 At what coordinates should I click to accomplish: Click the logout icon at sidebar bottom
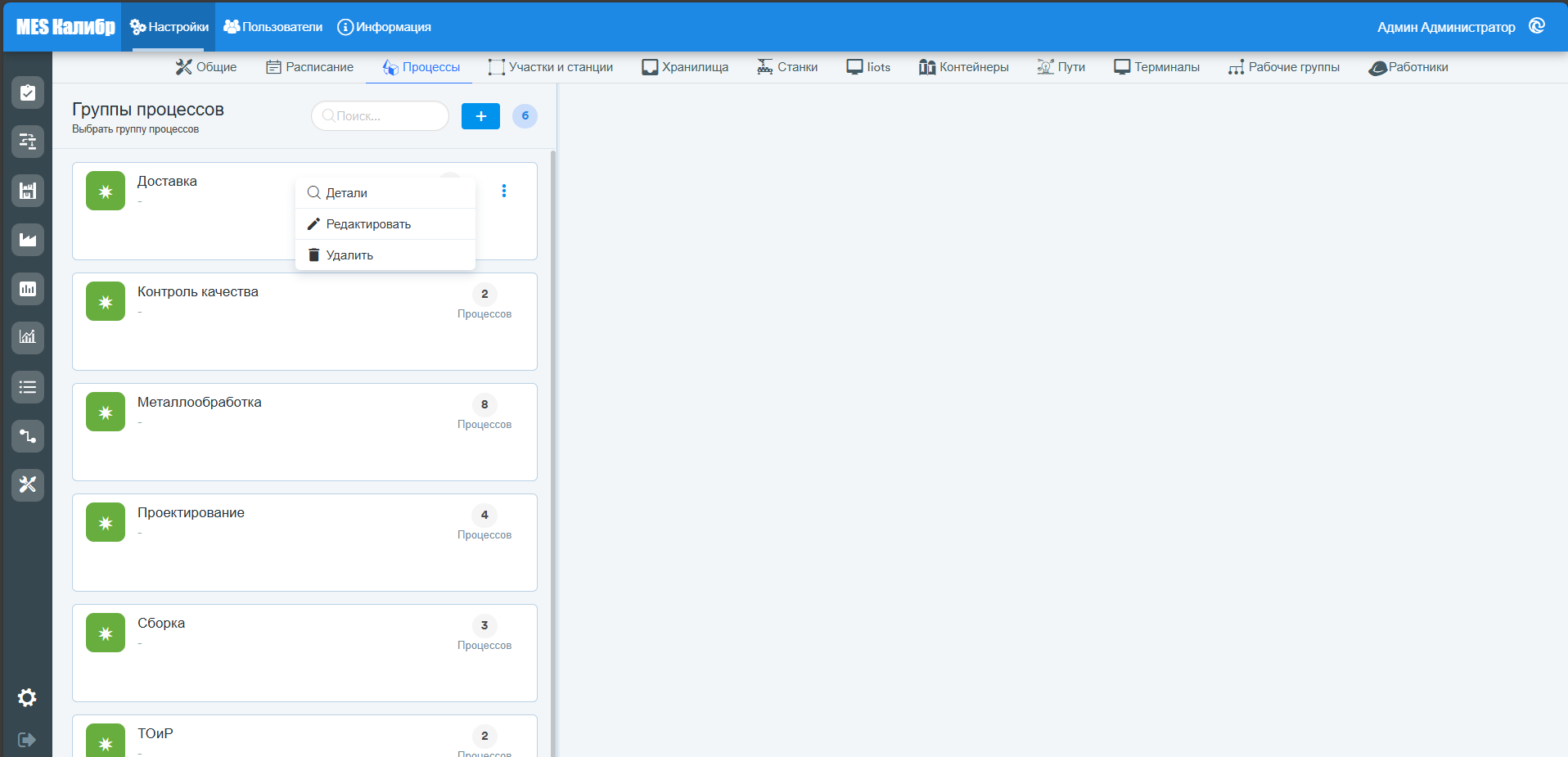pos(27,740)
